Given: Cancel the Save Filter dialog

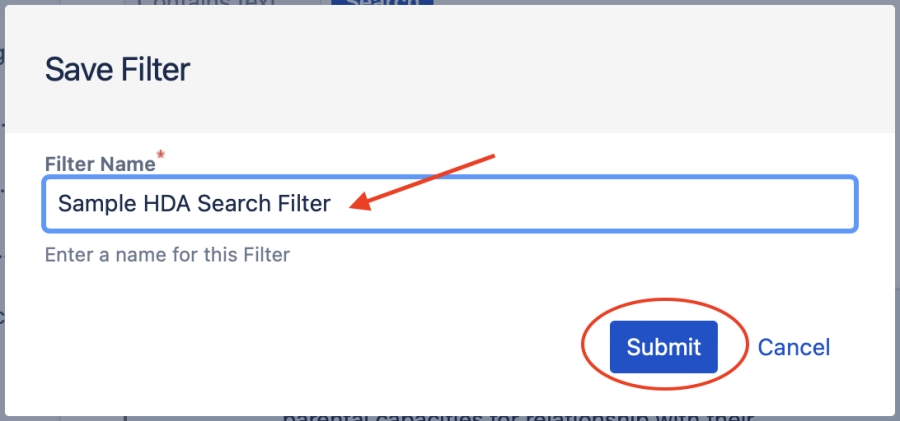Looking at the screenshot, I should point(794,347).
